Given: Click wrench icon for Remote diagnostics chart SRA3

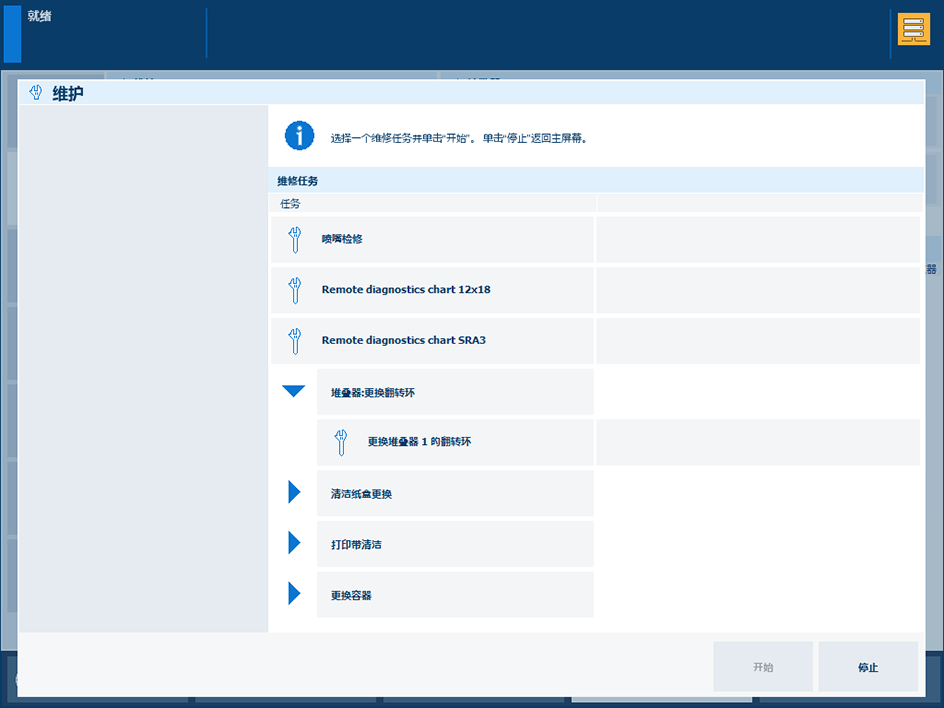Looking at the screenshot, I should click(294, 341).
